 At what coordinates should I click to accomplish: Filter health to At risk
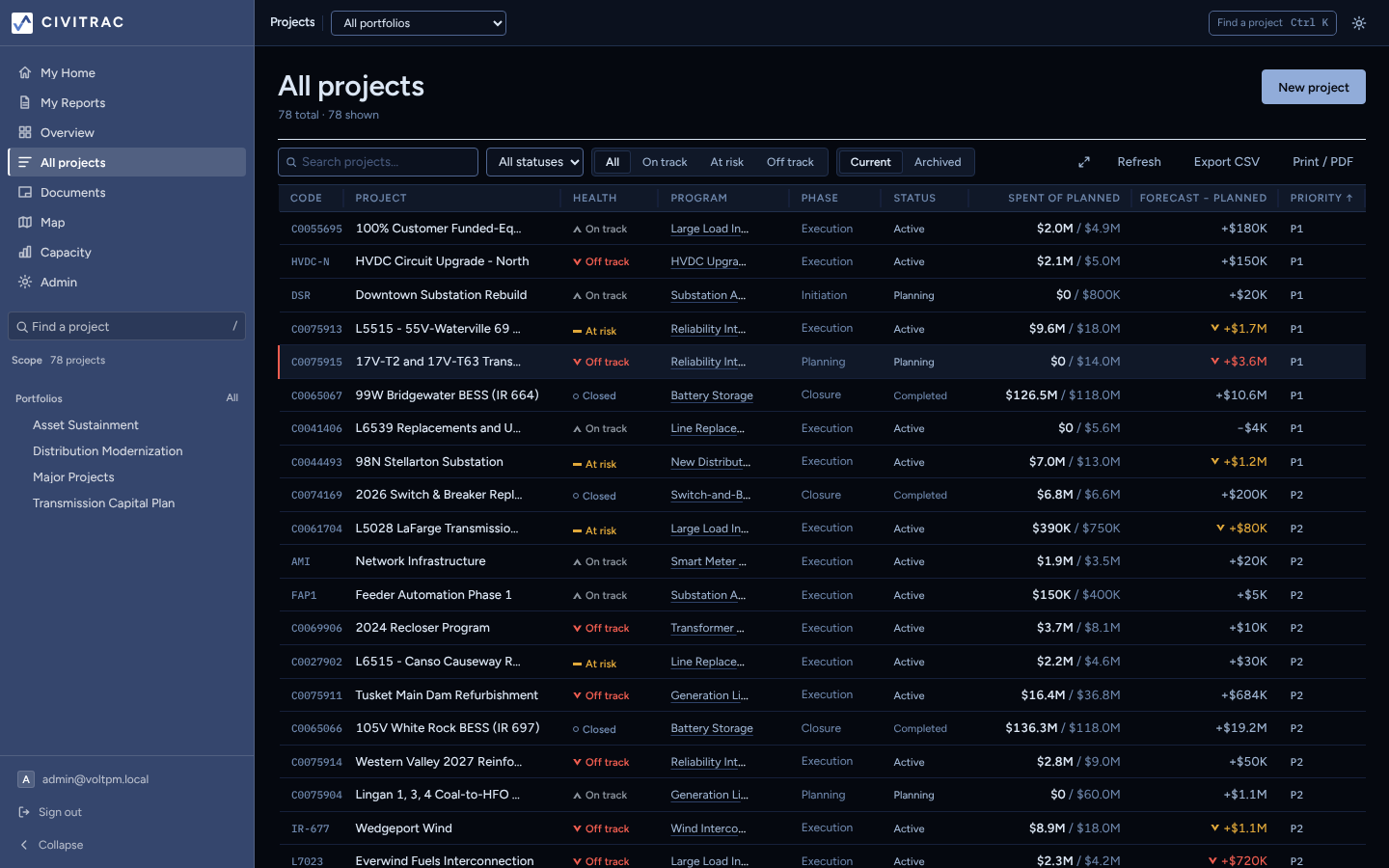[x=726, y=162]
